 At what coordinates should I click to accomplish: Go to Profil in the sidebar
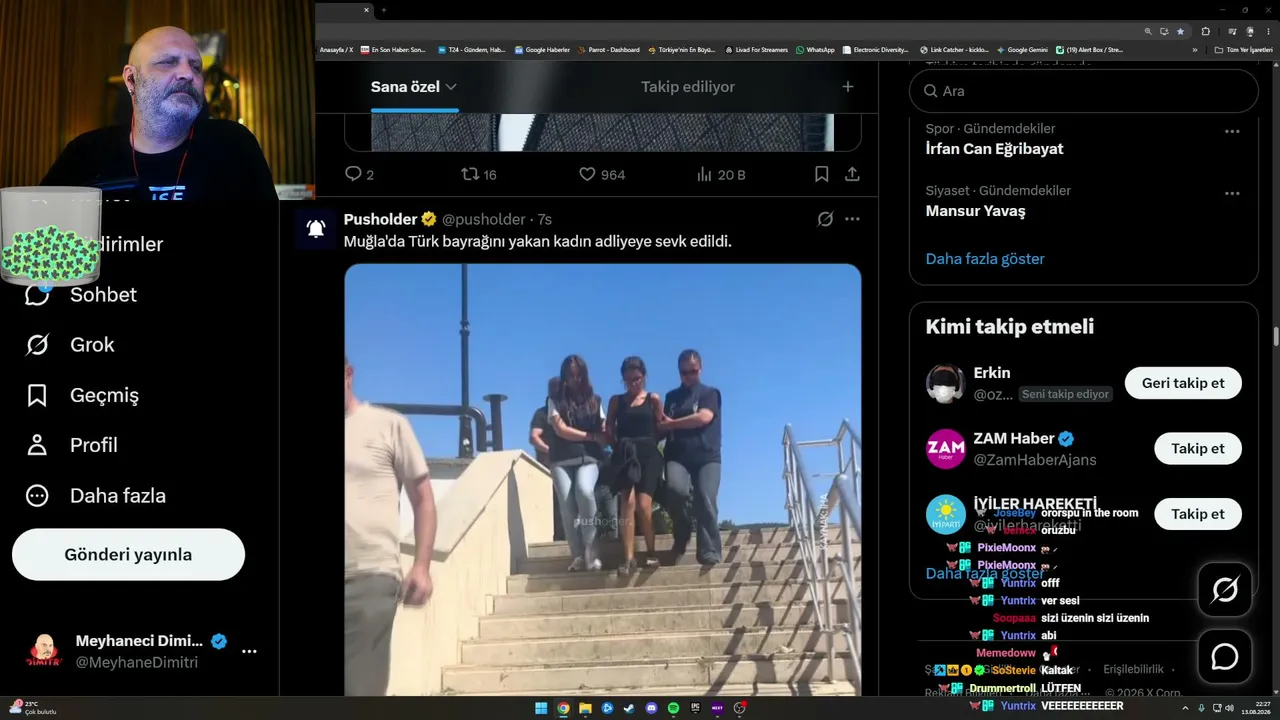tap(72, 445)
